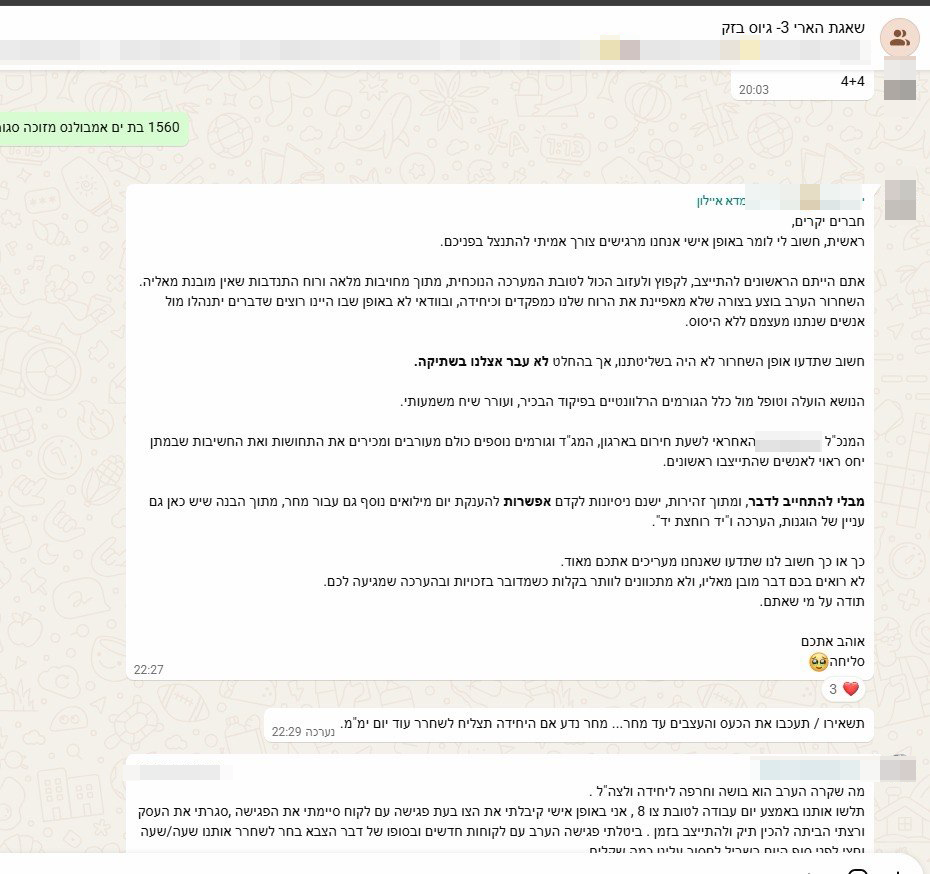Image resolution: width=930 pixels, height=874 pixels.
Task: Select the 4+4 message bubble
Action: (801, 85)
